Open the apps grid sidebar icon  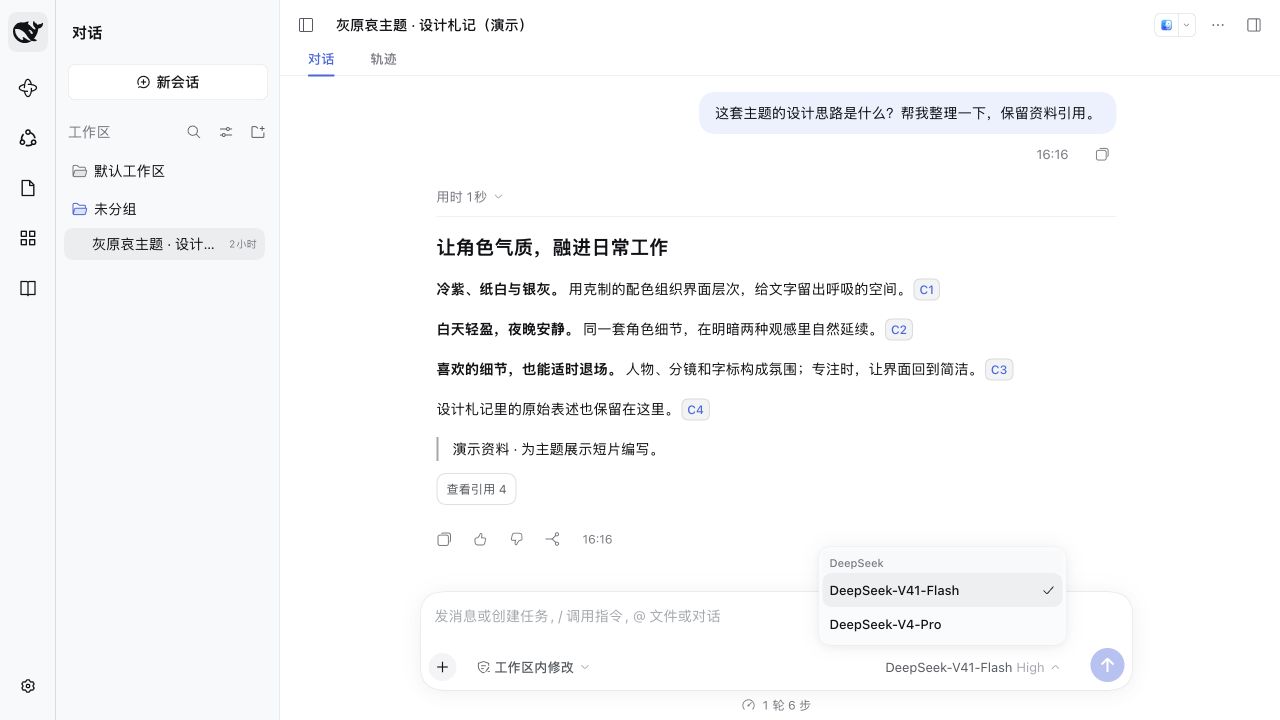pyautogui.click(x=28, y=238)
